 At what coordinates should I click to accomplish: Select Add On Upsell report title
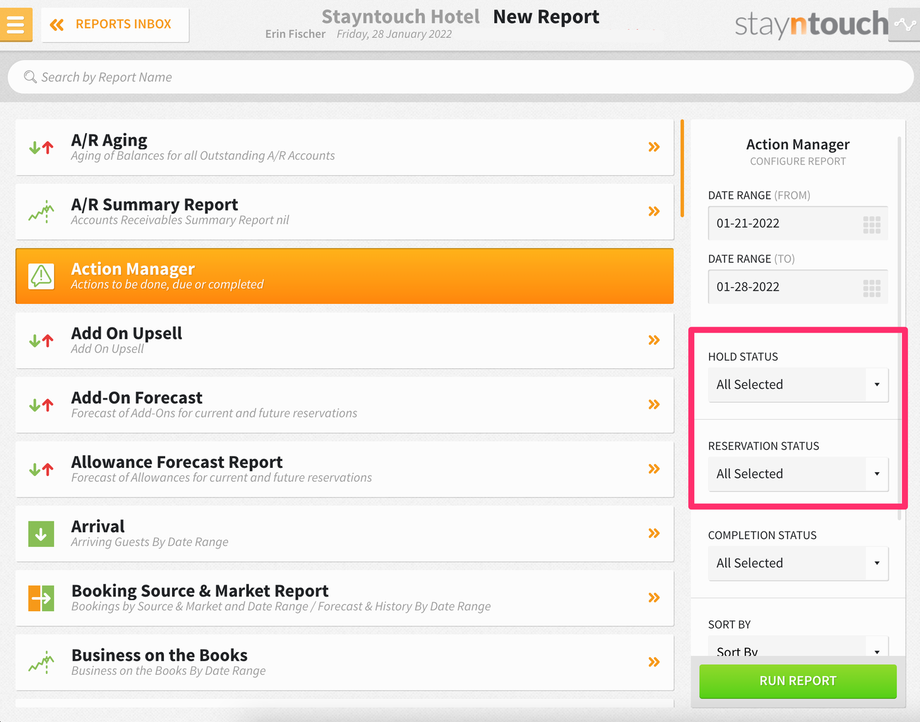126,333
